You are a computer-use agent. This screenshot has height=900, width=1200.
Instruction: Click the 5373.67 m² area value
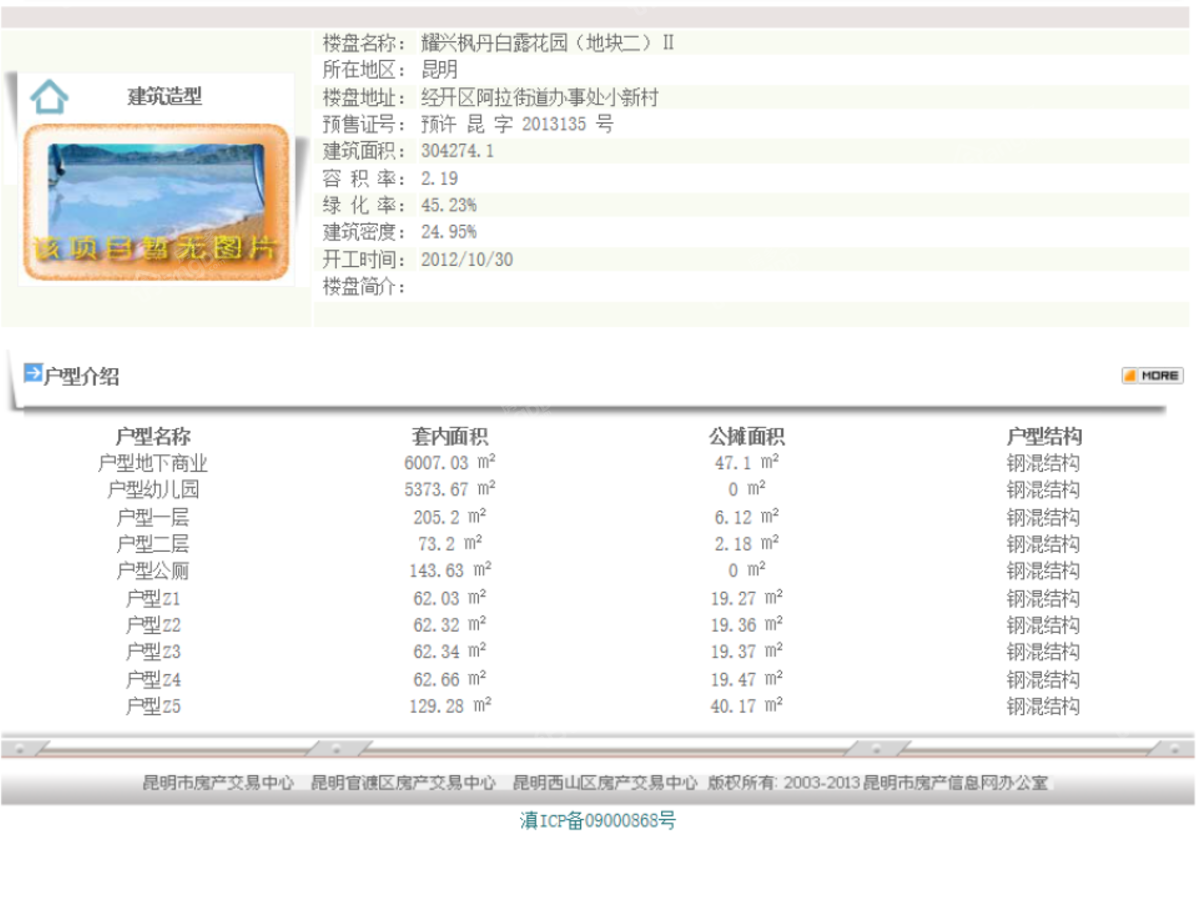pyautogui.click(x=450, y=490)
